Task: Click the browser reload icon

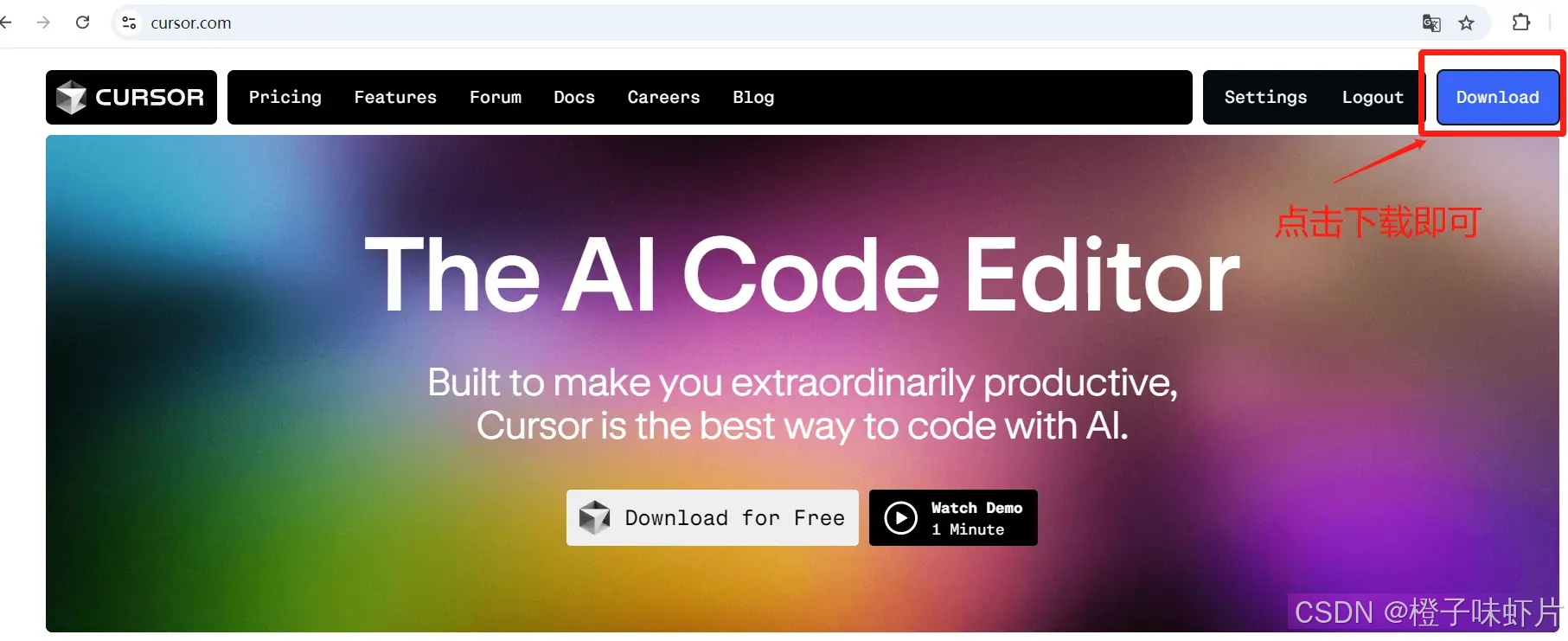Action: coord(83,22)
